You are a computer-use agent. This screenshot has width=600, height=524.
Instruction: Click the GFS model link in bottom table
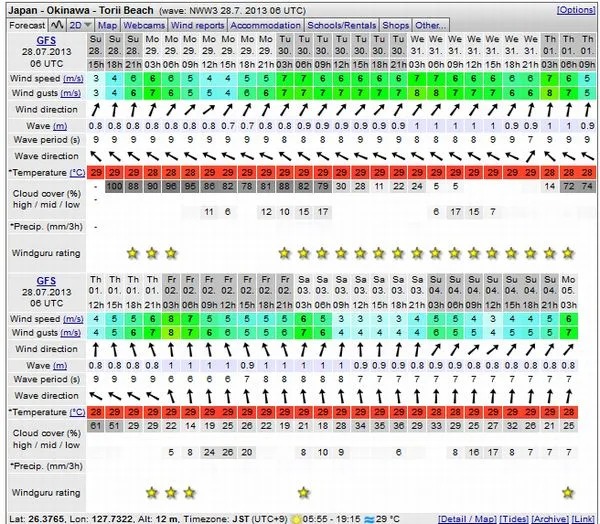tap(47, 277)
